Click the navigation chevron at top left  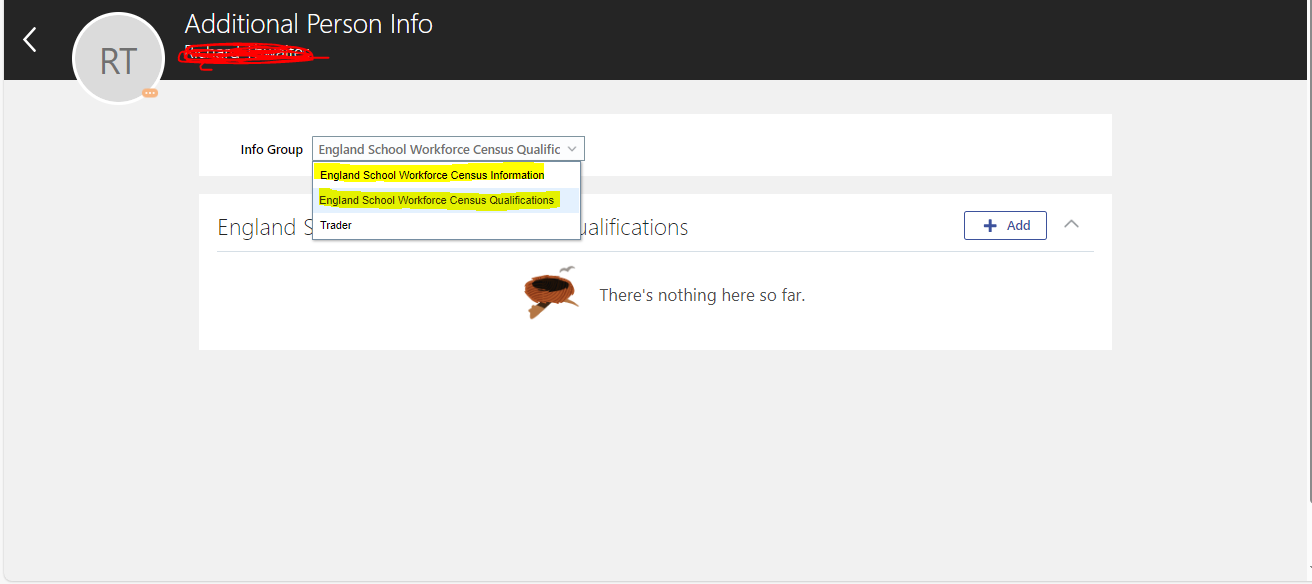(27, 39)
